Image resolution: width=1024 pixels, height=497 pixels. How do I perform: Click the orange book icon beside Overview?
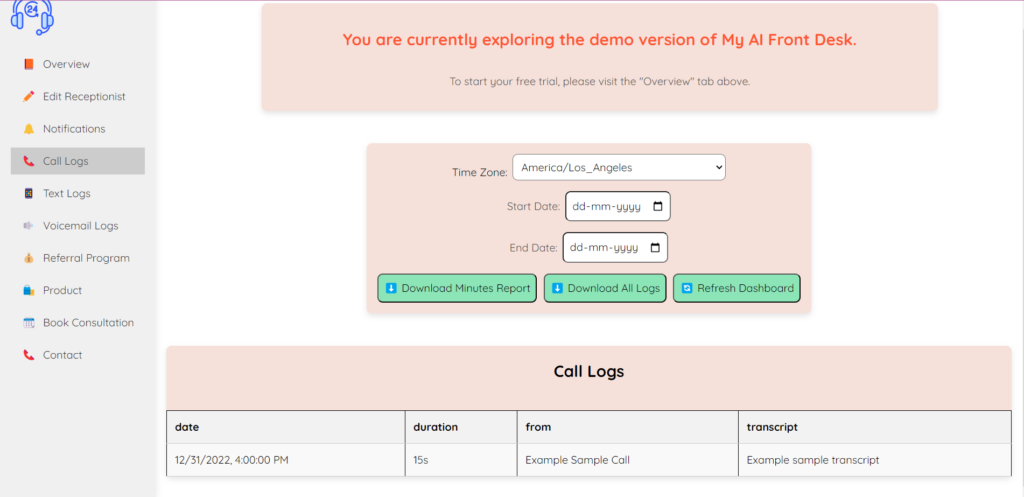coord(28,64)
